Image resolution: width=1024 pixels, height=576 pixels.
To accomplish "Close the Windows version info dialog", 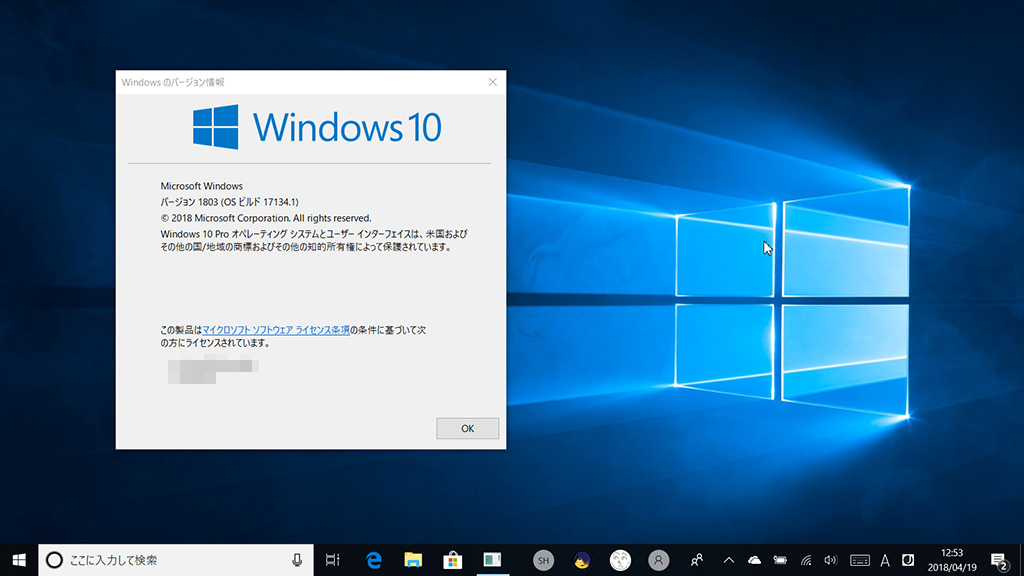I will pos(492,83).
